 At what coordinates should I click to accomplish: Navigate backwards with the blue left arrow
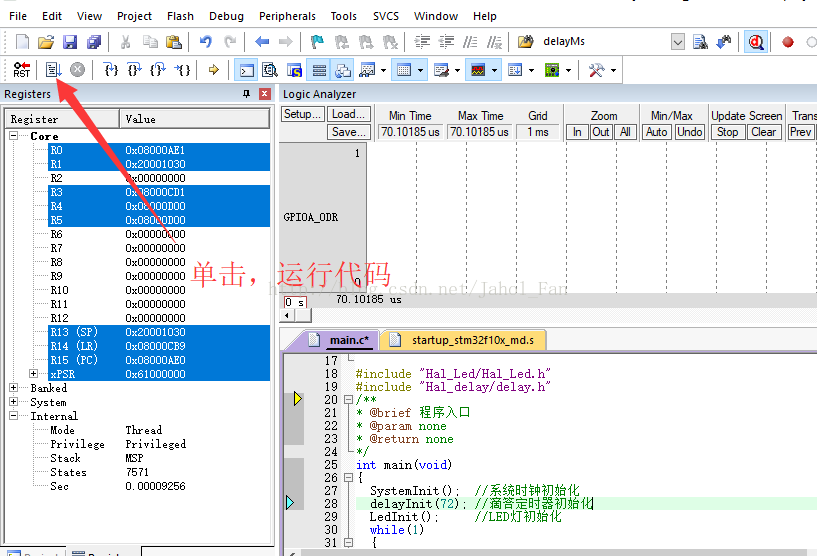point(262,42)
